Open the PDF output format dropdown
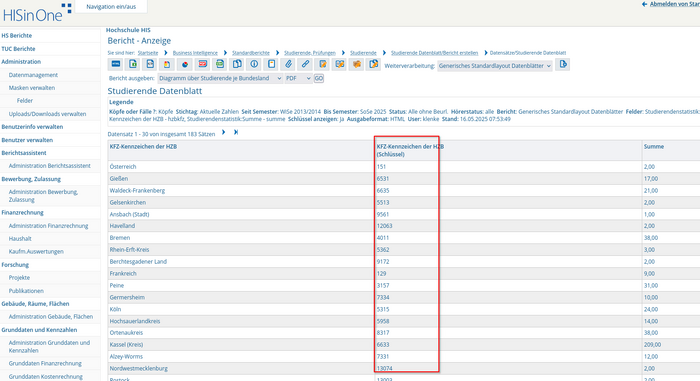The image size is (700, 381). click(298, 78)
